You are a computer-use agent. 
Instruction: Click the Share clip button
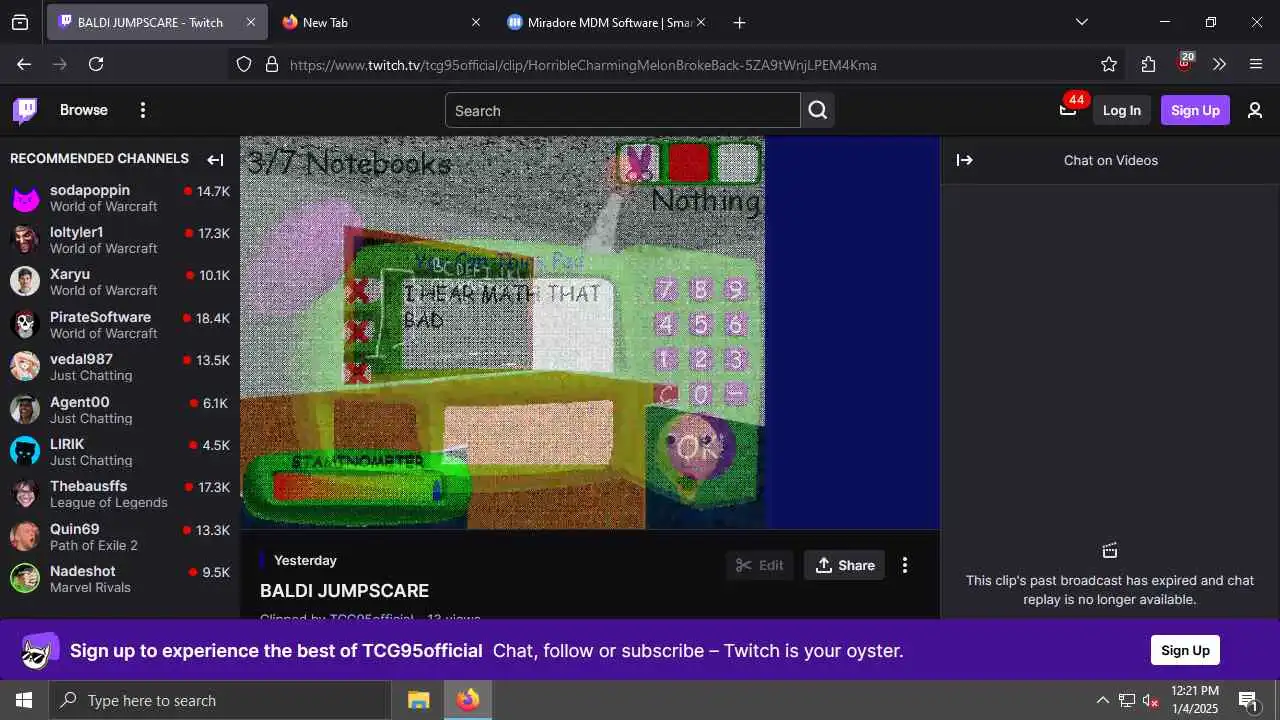[845, 565]
